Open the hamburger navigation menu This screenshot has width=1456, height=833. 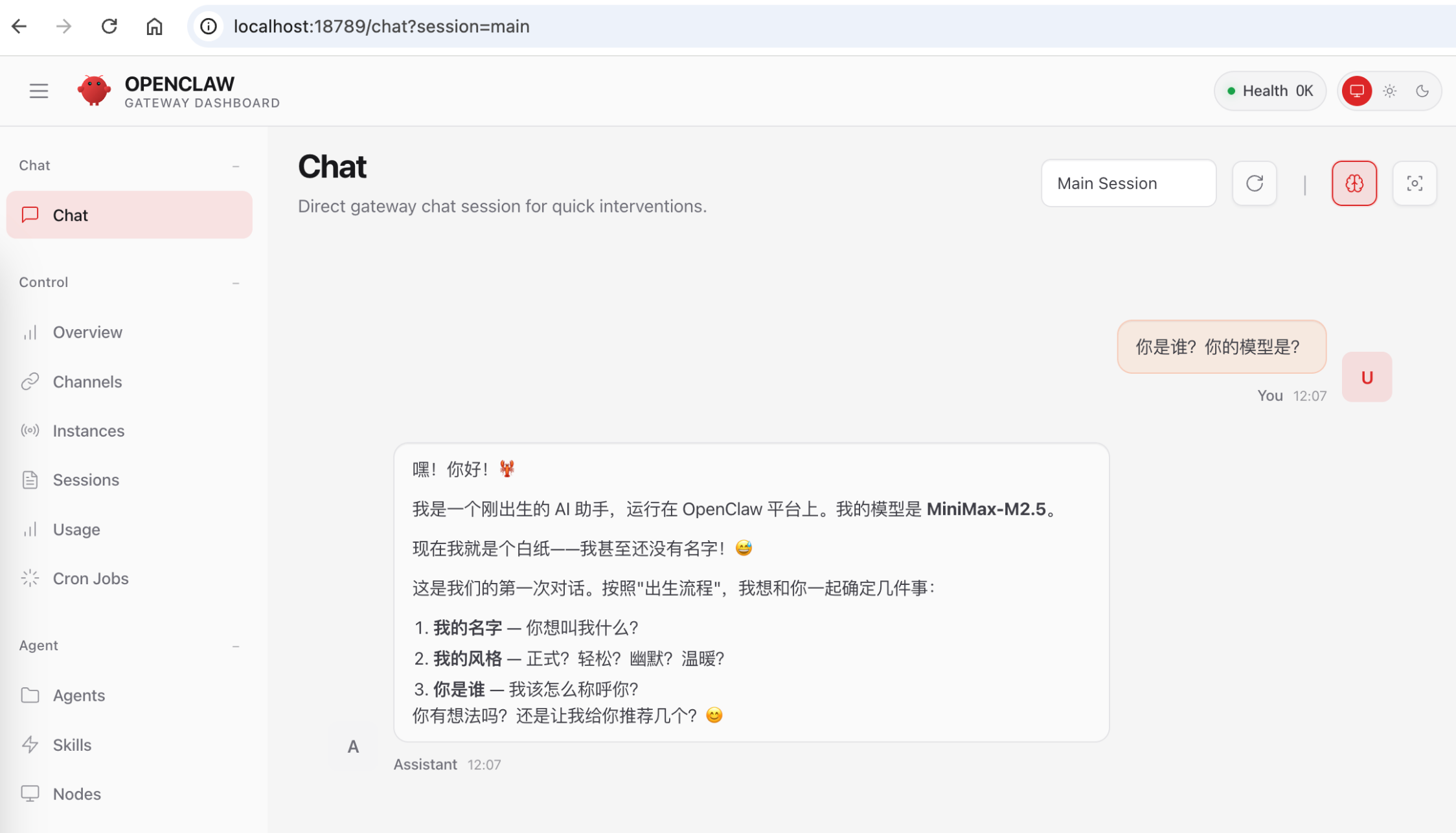38,91
